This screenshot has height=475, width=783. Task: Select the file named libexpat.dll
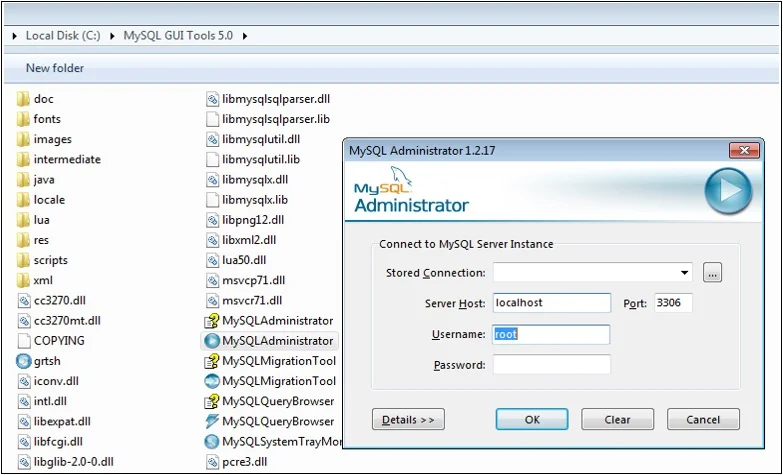tap(62, 422)
